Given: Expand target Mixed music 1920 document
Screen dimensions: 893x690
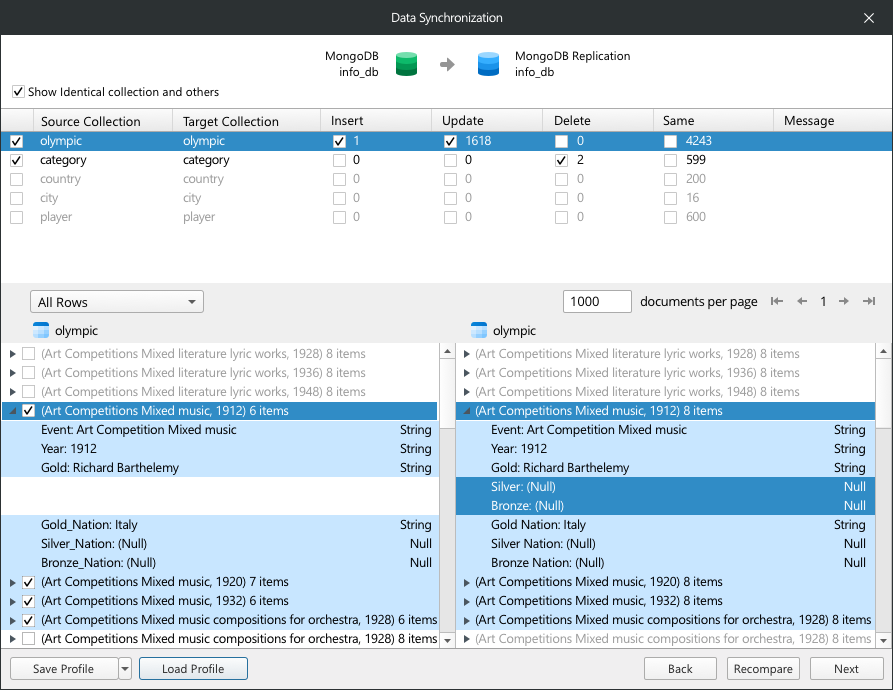Looking at the screenshot, I should pos(466,582).
